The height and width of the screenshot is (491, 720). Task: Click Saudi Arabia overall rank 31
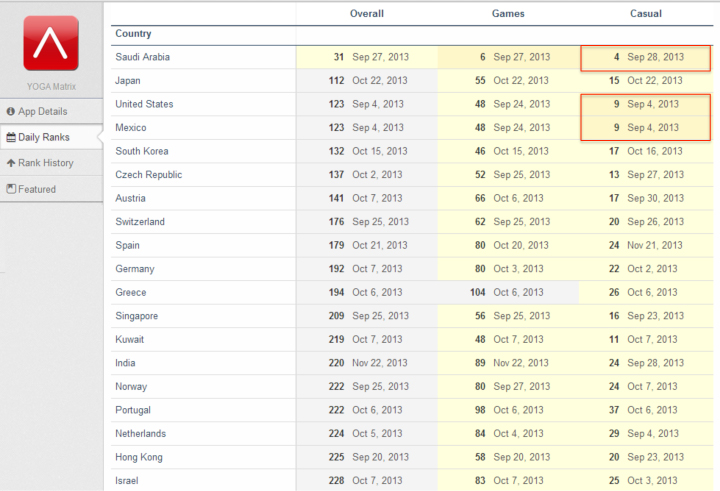[339, 57]
